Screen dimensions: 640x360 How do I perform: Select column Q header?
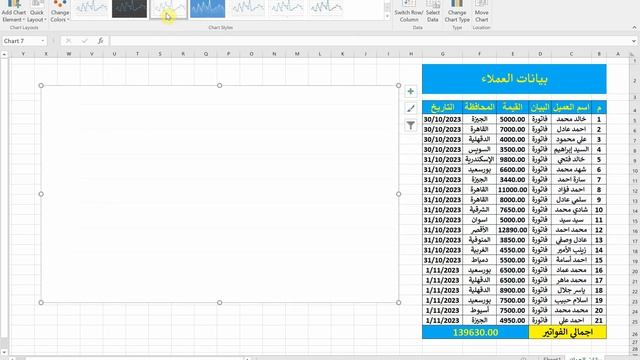tap(206, 54)
